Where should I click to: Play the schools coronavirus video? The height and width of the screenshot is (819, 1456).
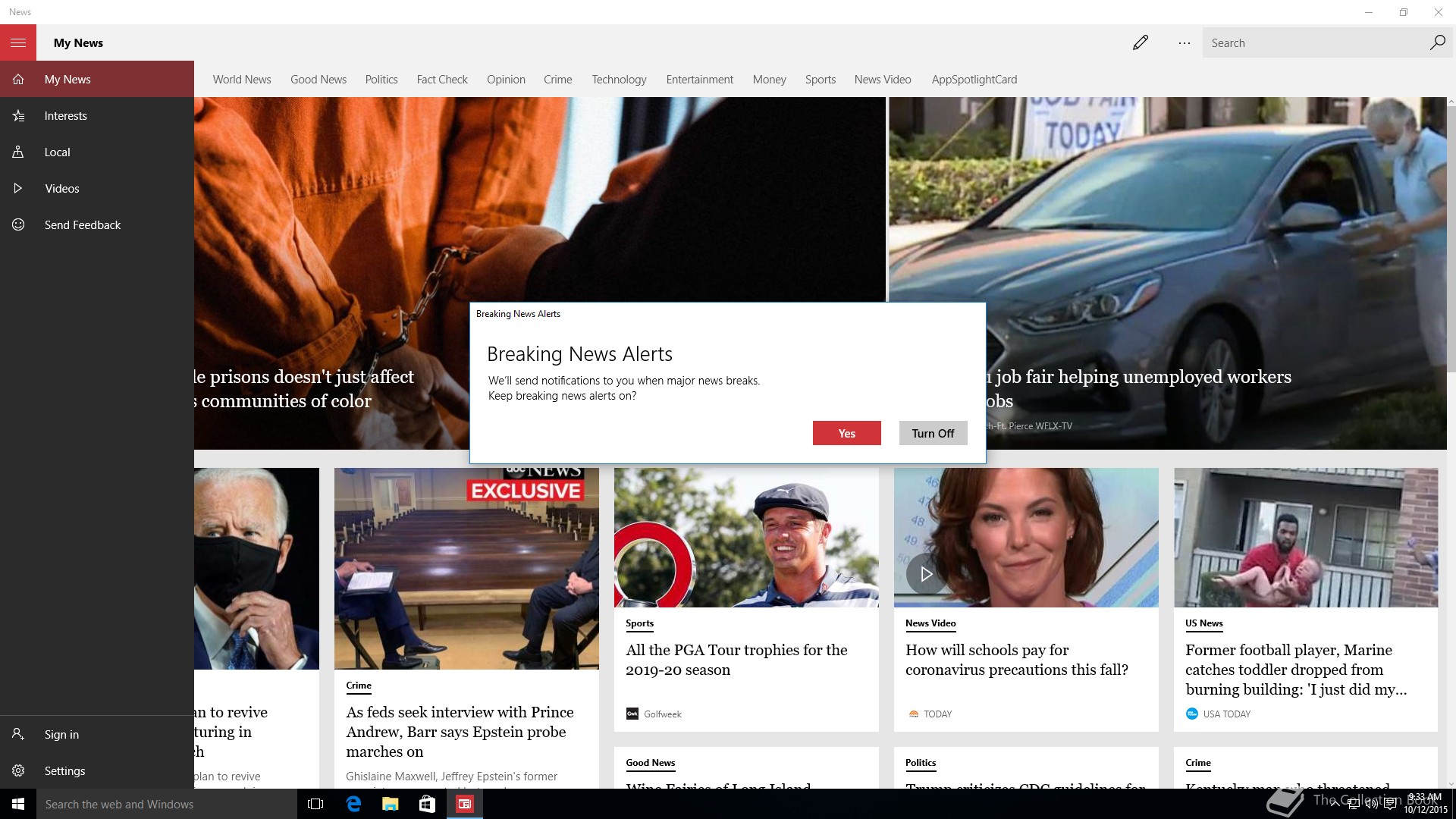(x=926, y=574)
